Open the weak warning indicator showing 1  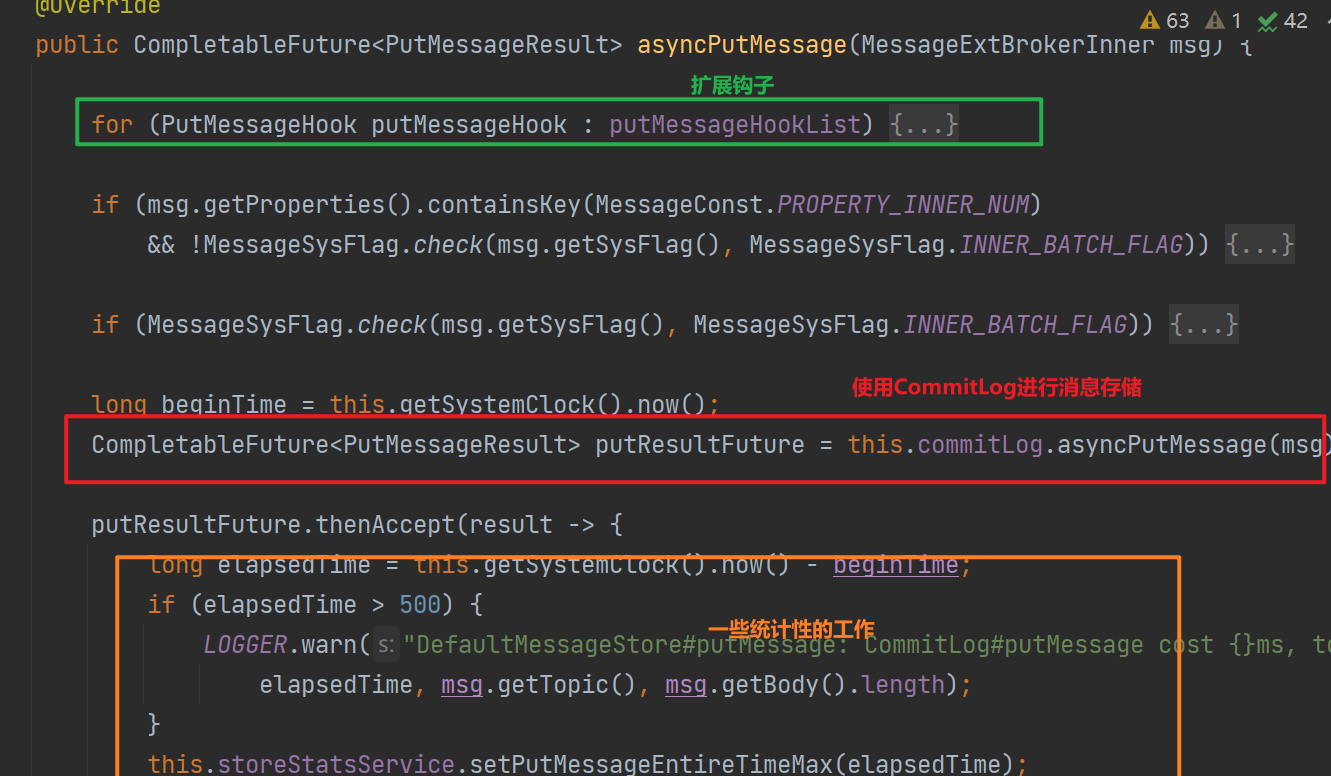(1224, 20)
